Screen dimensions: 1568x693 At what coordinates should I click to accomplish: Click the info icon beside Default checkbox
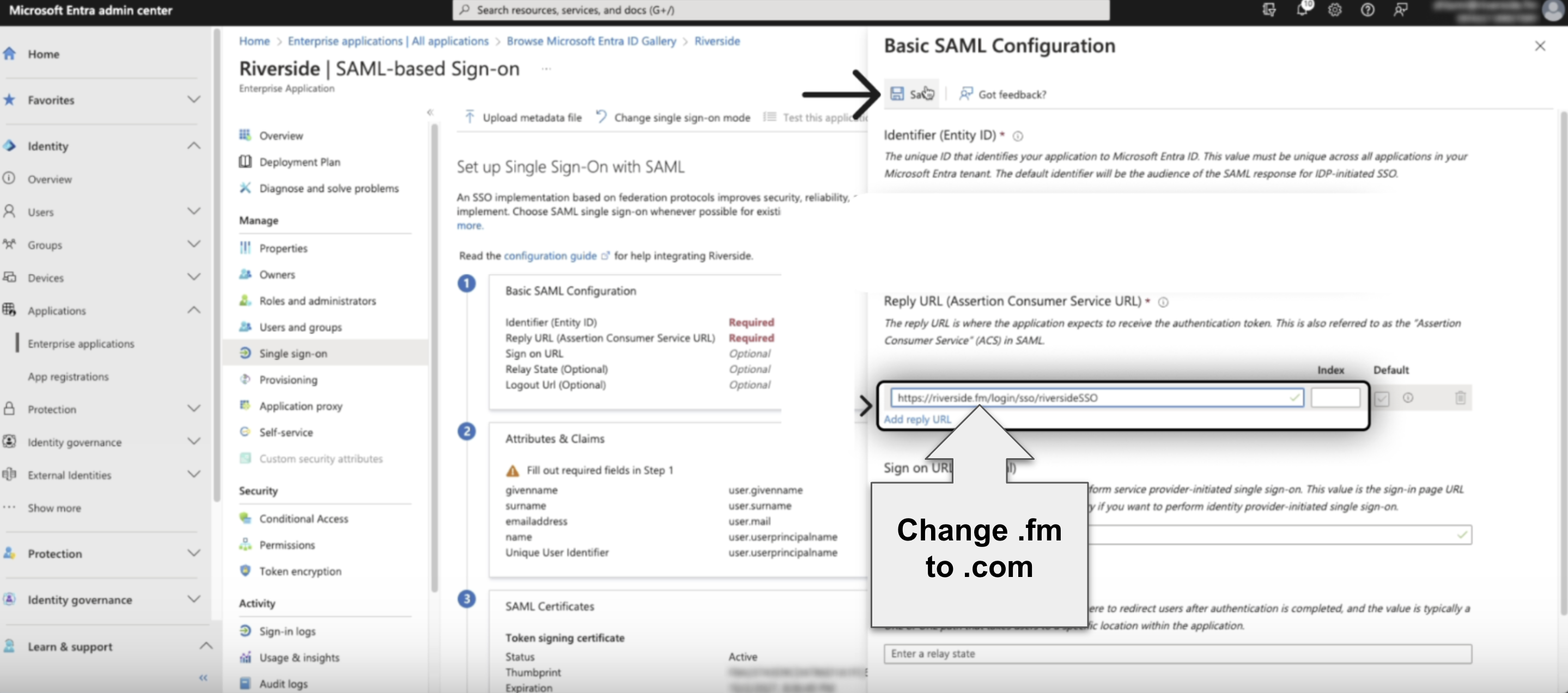pos(1407,398)
